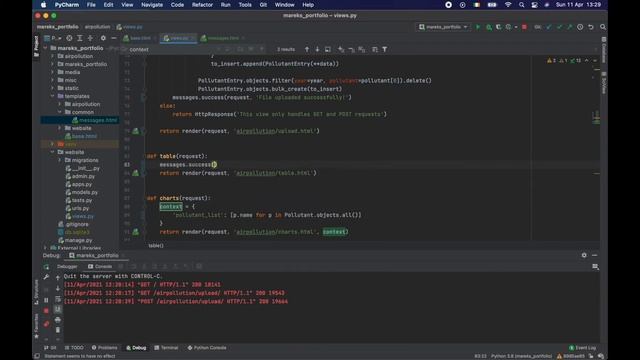The height and width of the screenshot is (360, 640).
Task: Rerun debug session icon
Action: click(x=46, y=267)
